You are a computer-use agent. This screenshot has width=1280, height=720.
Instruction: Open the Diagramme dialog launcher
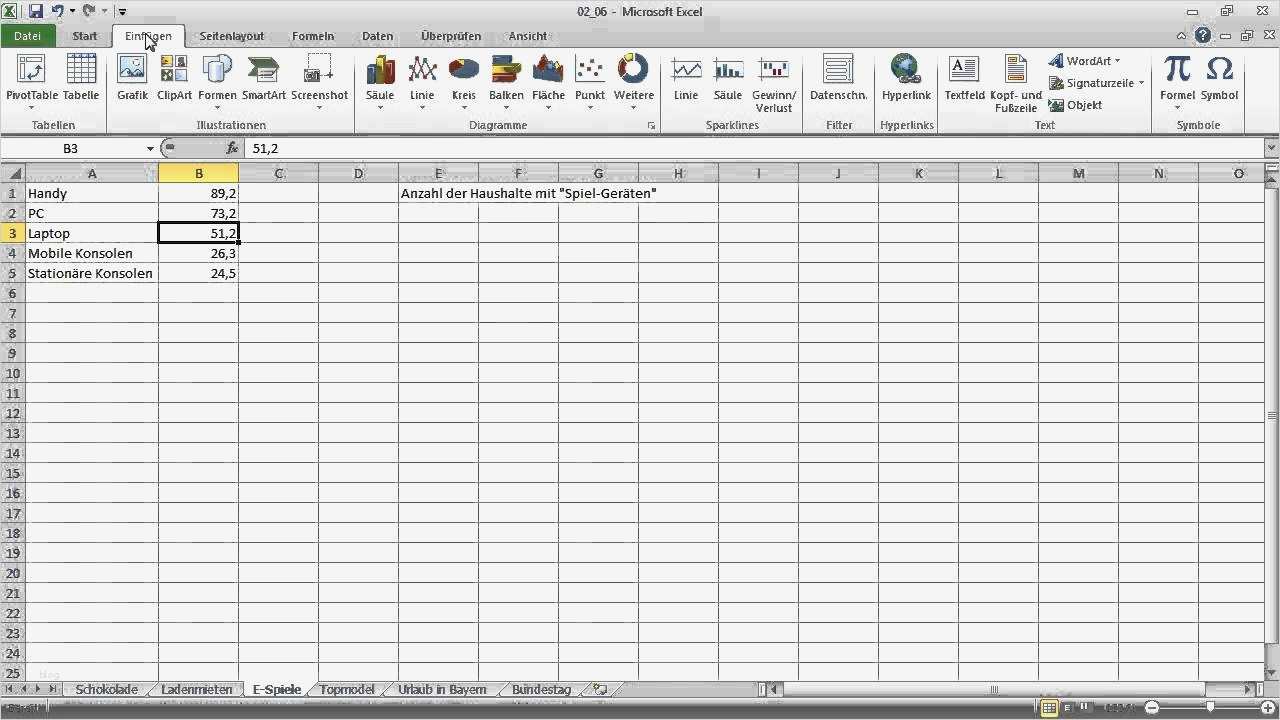pos(651,126)
